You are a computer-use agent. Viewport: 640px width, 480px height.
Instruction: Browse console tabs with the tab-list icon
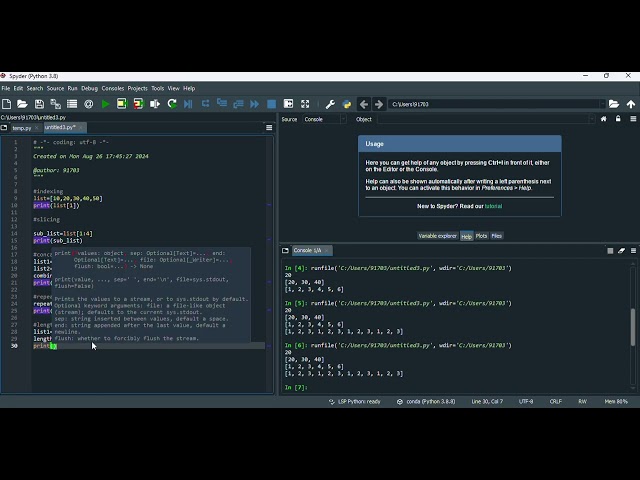(285, 250)
